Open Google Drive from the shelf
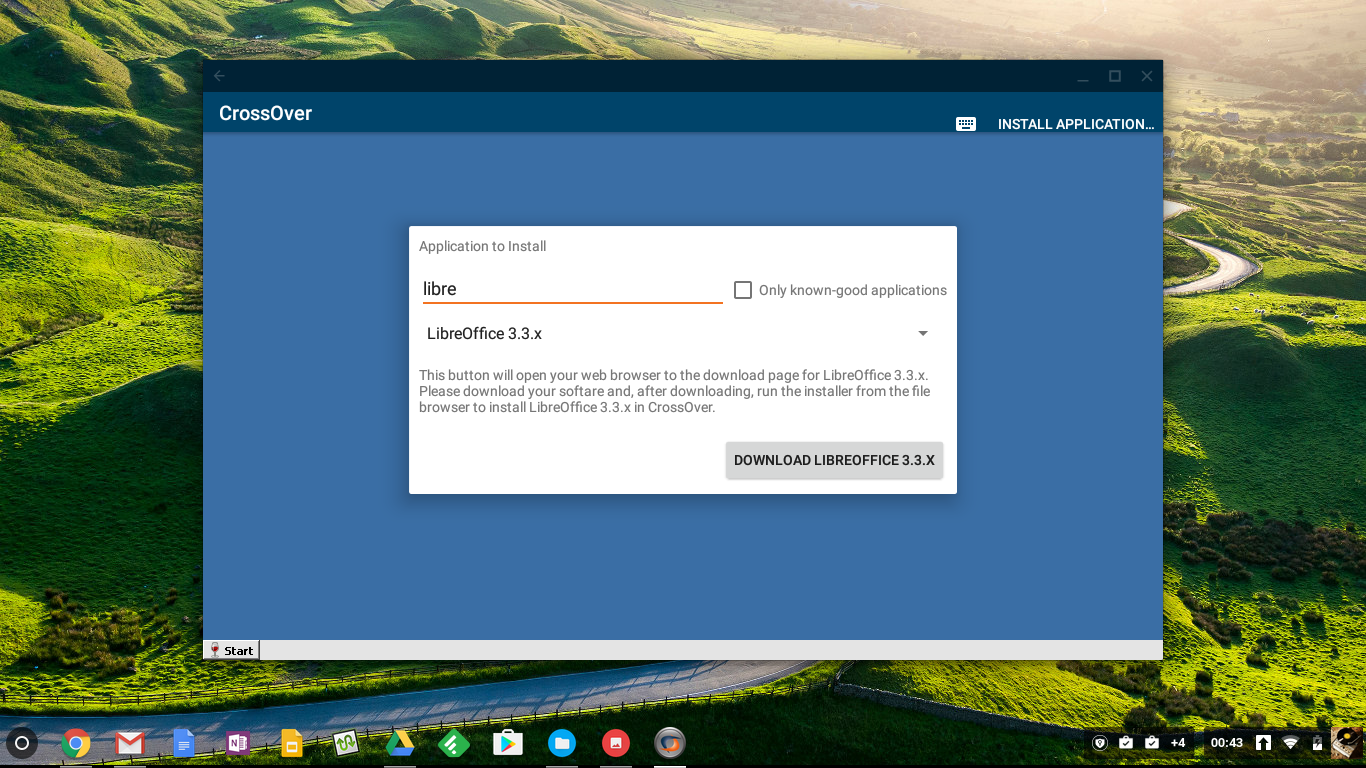 (400, 743)
